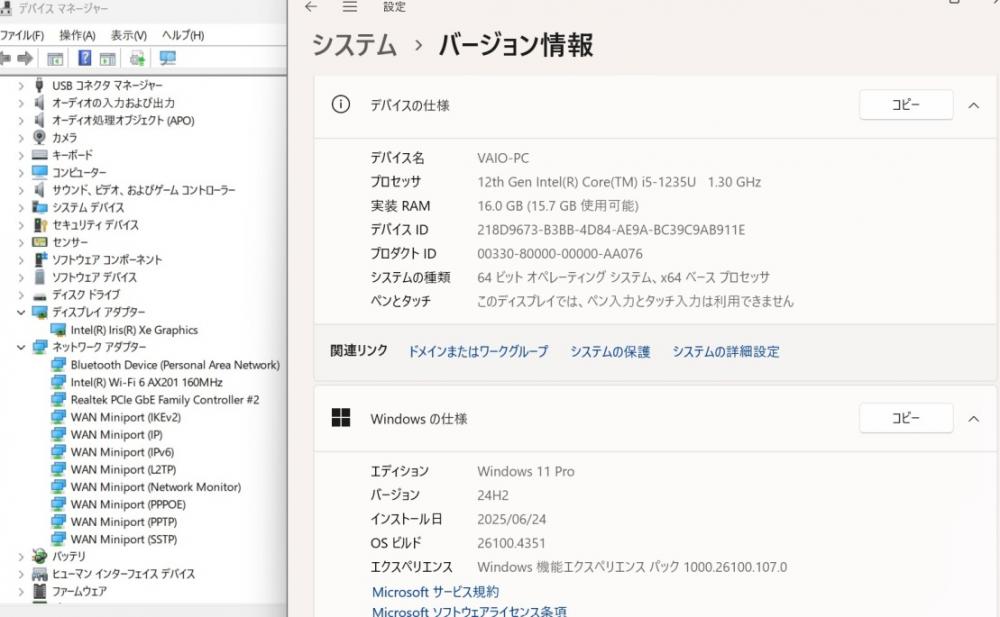Select WAN Miniport (PPPOE) entry
1000x617 pixels.
[128, 504]
